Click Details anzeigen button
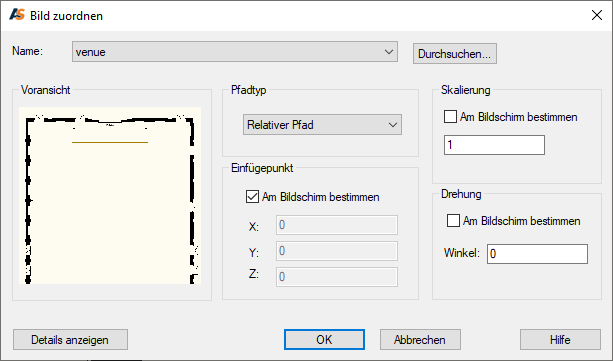The width and height of the screenshot is (613, 361). click(x=70, y=339)
